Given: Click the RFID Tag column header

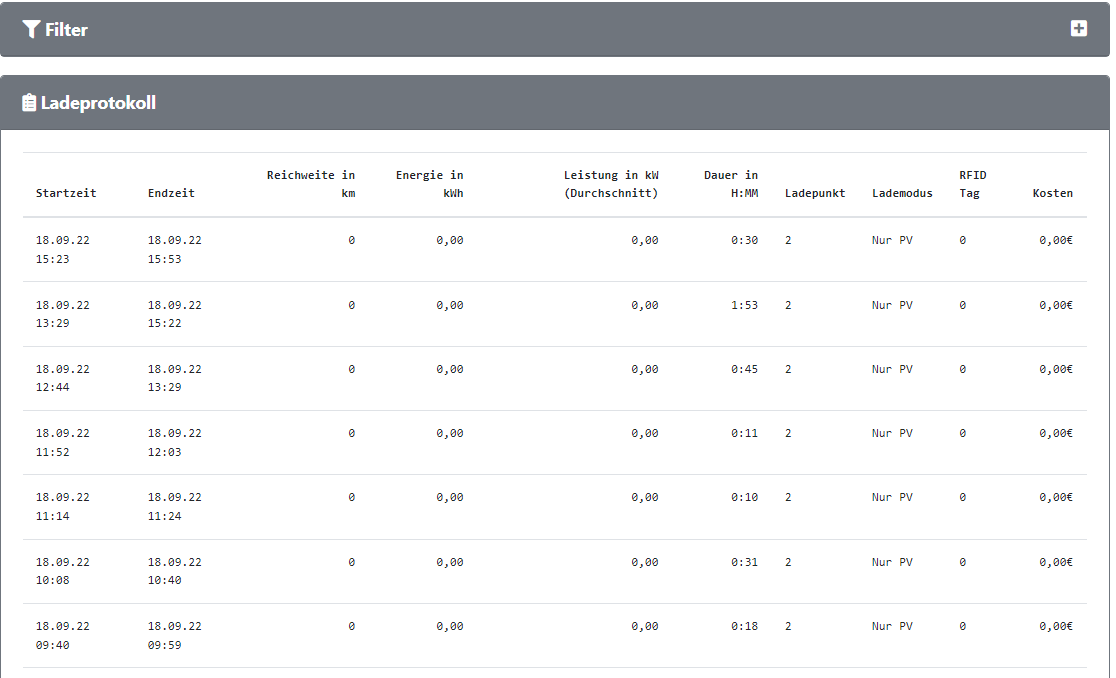Looking at the screenshot, I should pyautogui.click(x=972, y=184).
